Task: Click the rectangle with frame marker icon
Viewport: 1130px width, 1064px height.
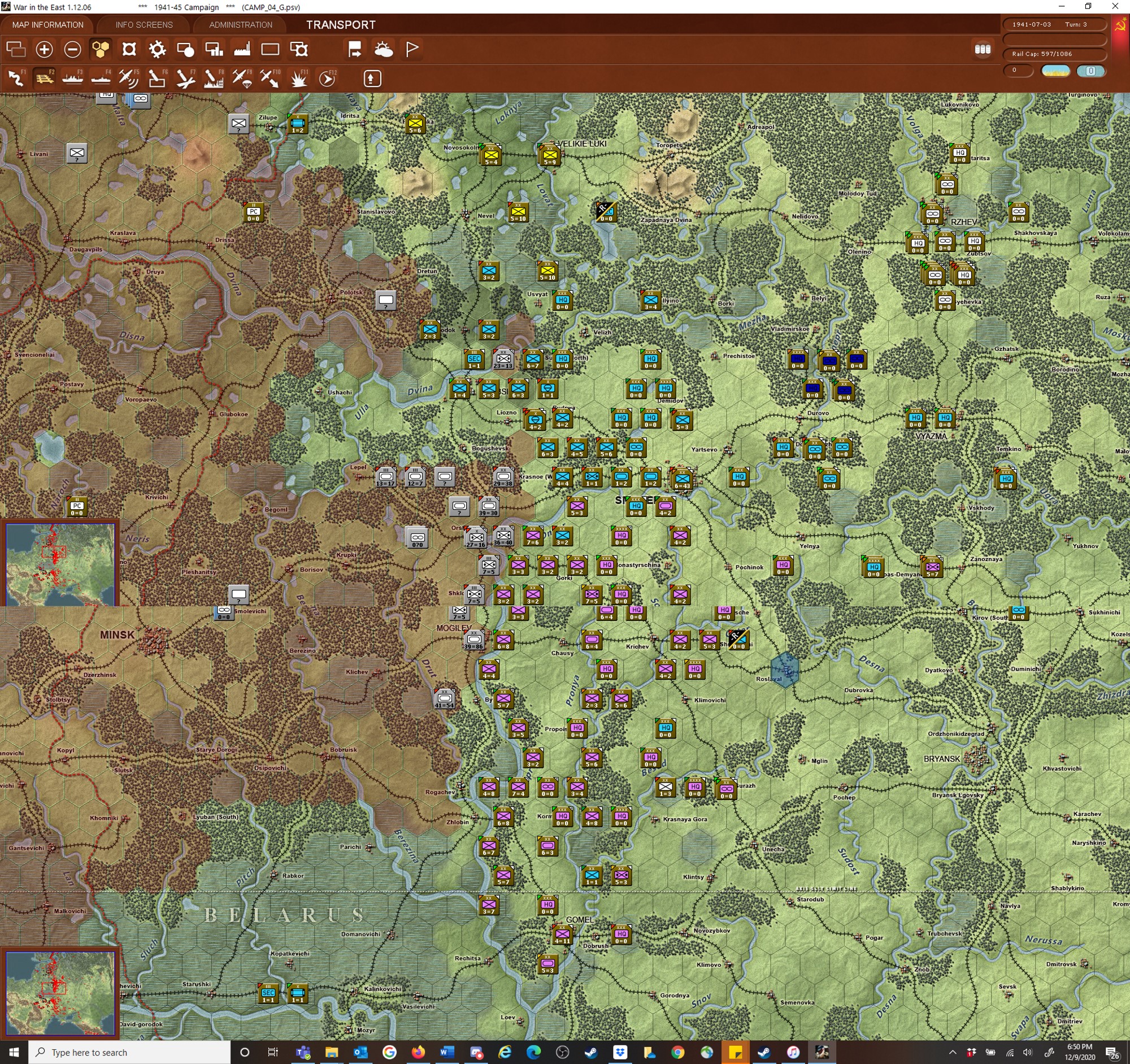Action: (x=299, y=50)
